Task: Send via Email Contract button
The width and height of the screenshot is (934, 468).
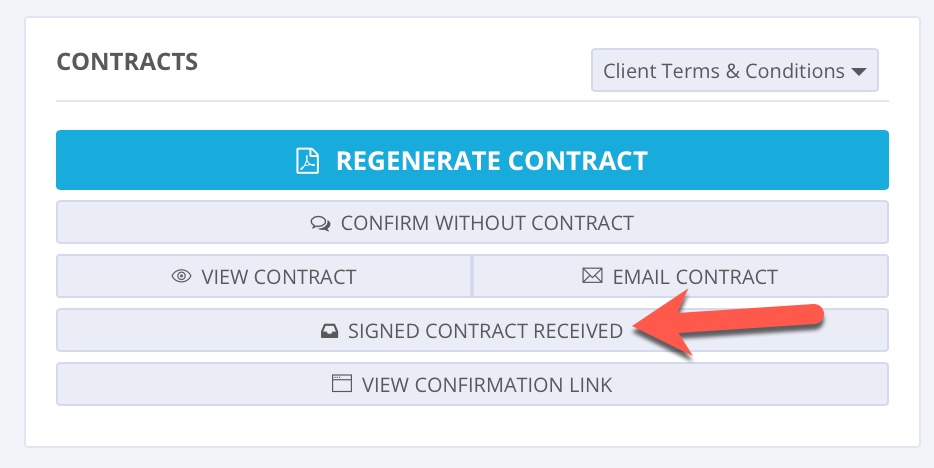Action: click(680, 276)
